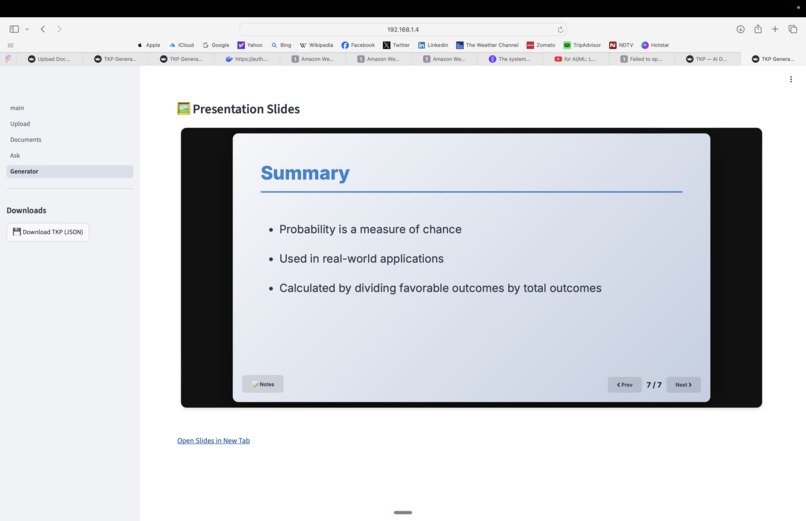This screenshot has height=521, width=806.
Task: Toggle the Safari sidebar button
Action: [14, 29]
